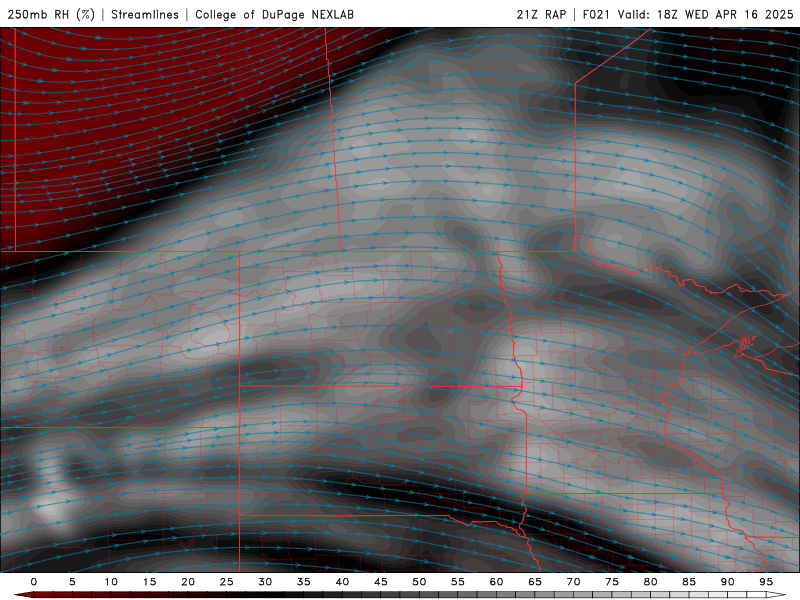Click the colorbar label "30"
800x600 pixels.
(265, 582)
